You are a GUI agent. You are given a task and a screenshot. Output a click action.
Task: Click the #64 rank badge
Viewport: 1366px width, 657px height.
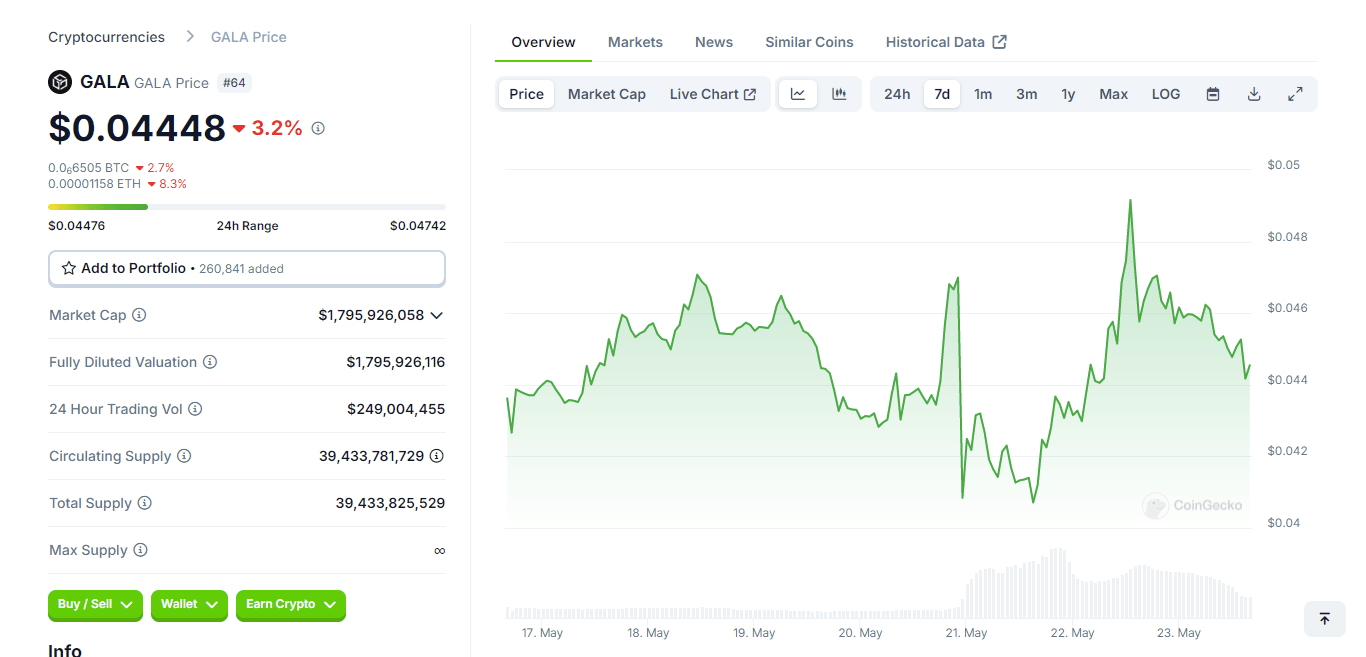pos(233,82)
